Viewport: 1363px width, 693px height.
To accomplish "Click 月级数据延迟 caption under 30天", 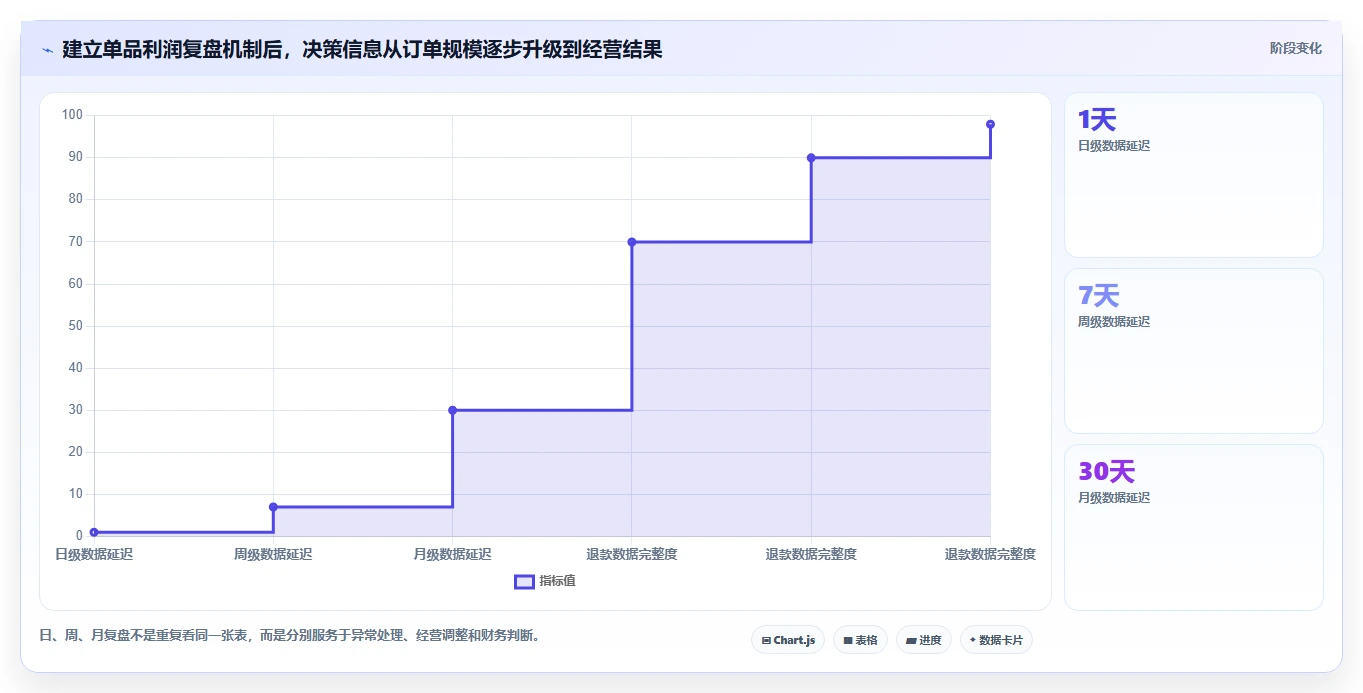I will pos(1114,498).
